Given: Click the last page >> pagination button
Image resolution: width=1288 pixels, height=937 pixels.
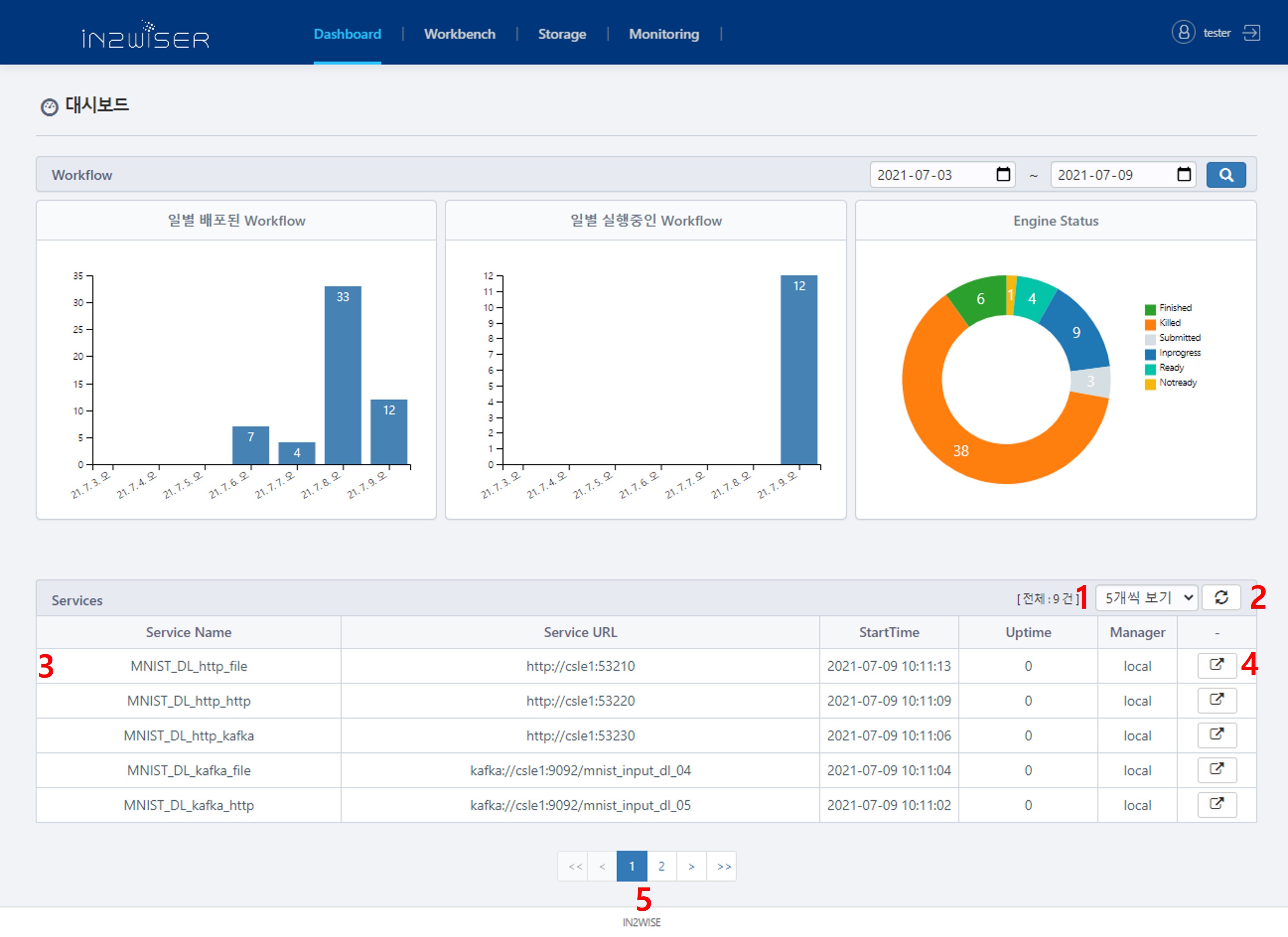Looking at the screenshot, I should (x=723, y=866).
